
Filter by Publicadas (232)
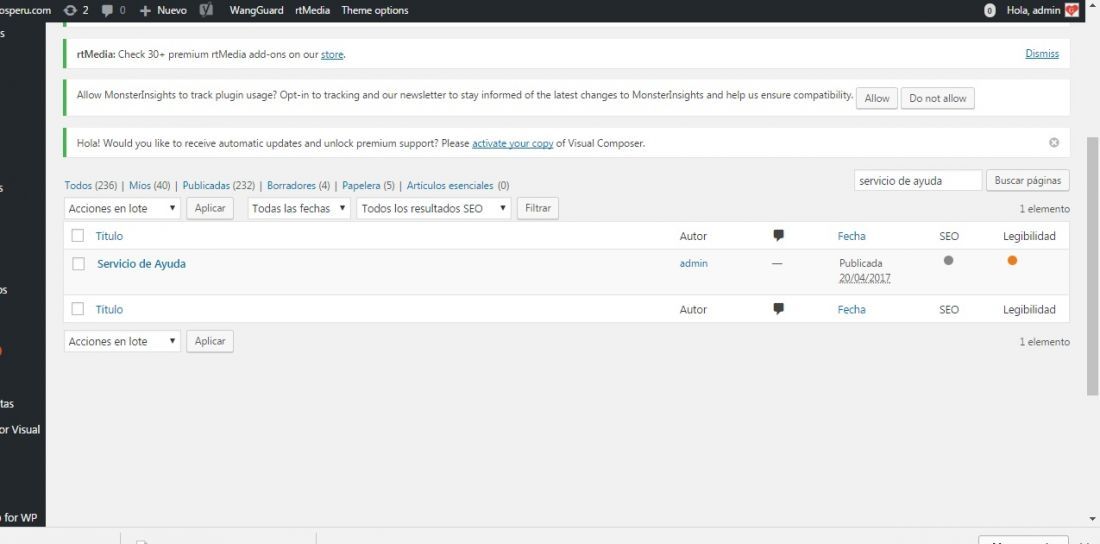coord(218,185)
